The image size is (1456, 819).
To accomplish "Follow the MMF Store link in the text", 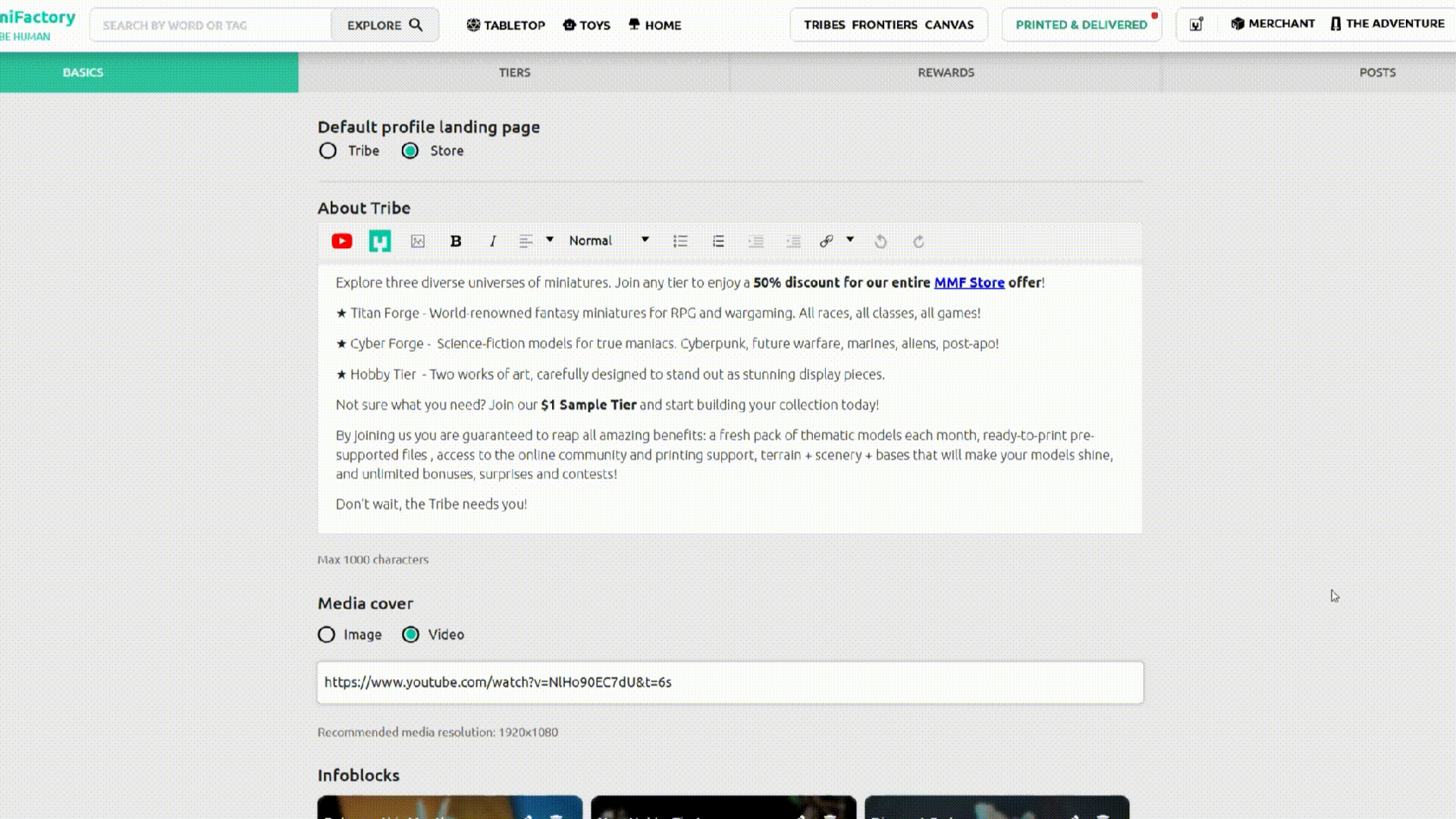I will tap(969, 283).
